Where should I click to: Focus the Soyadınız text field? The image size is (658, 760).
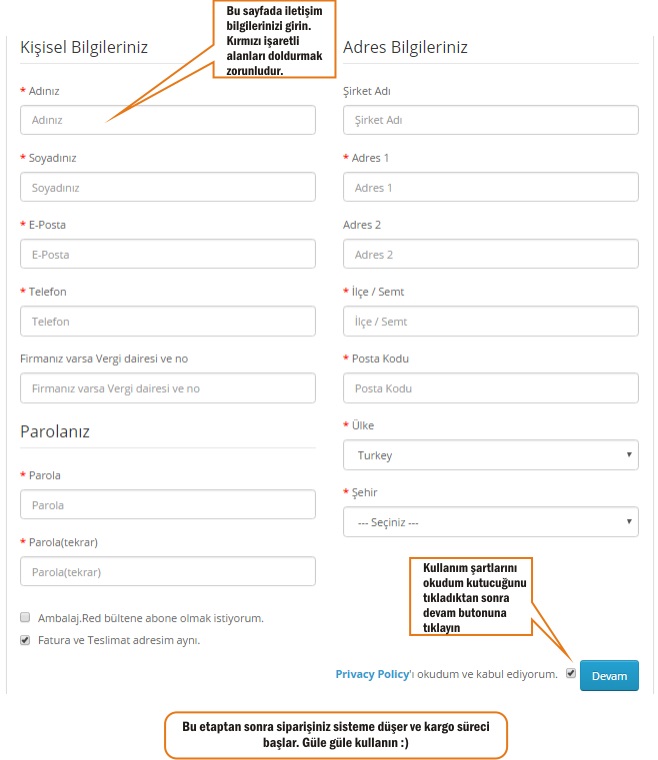pyautogui.click(x=167, y=187)
